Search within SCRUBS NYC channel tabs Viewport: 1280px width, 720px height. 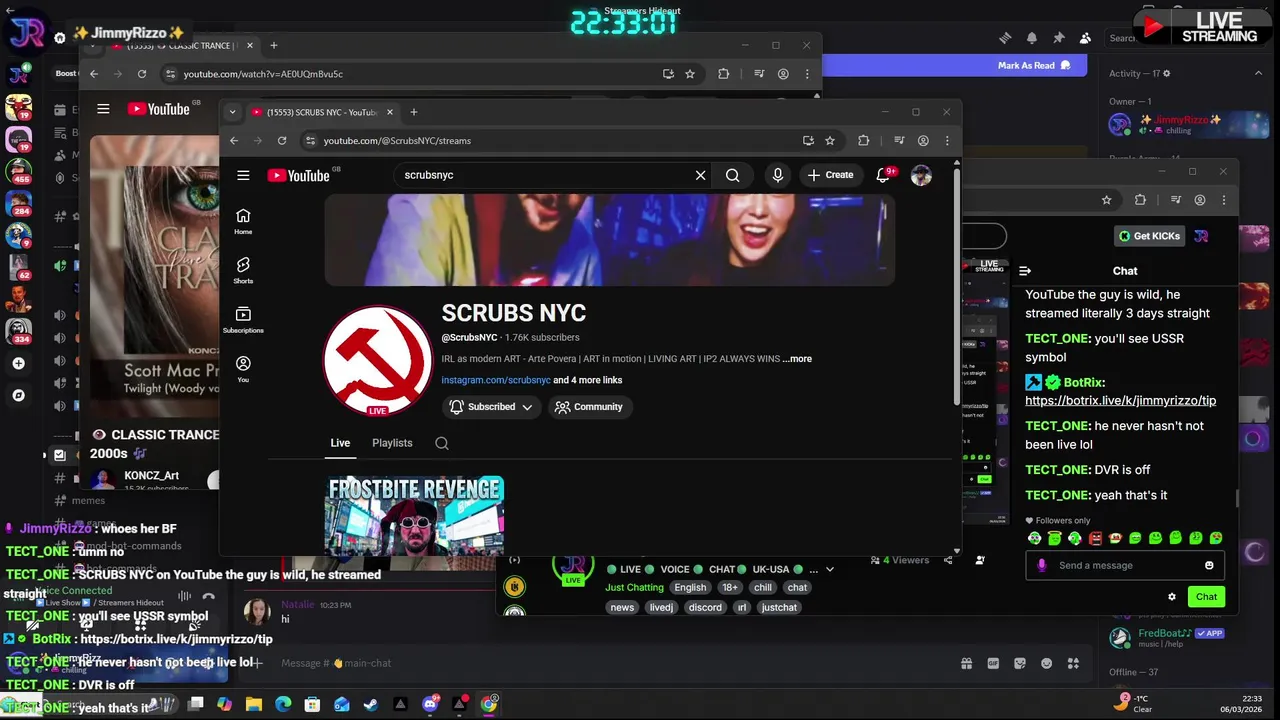[442, 443]
